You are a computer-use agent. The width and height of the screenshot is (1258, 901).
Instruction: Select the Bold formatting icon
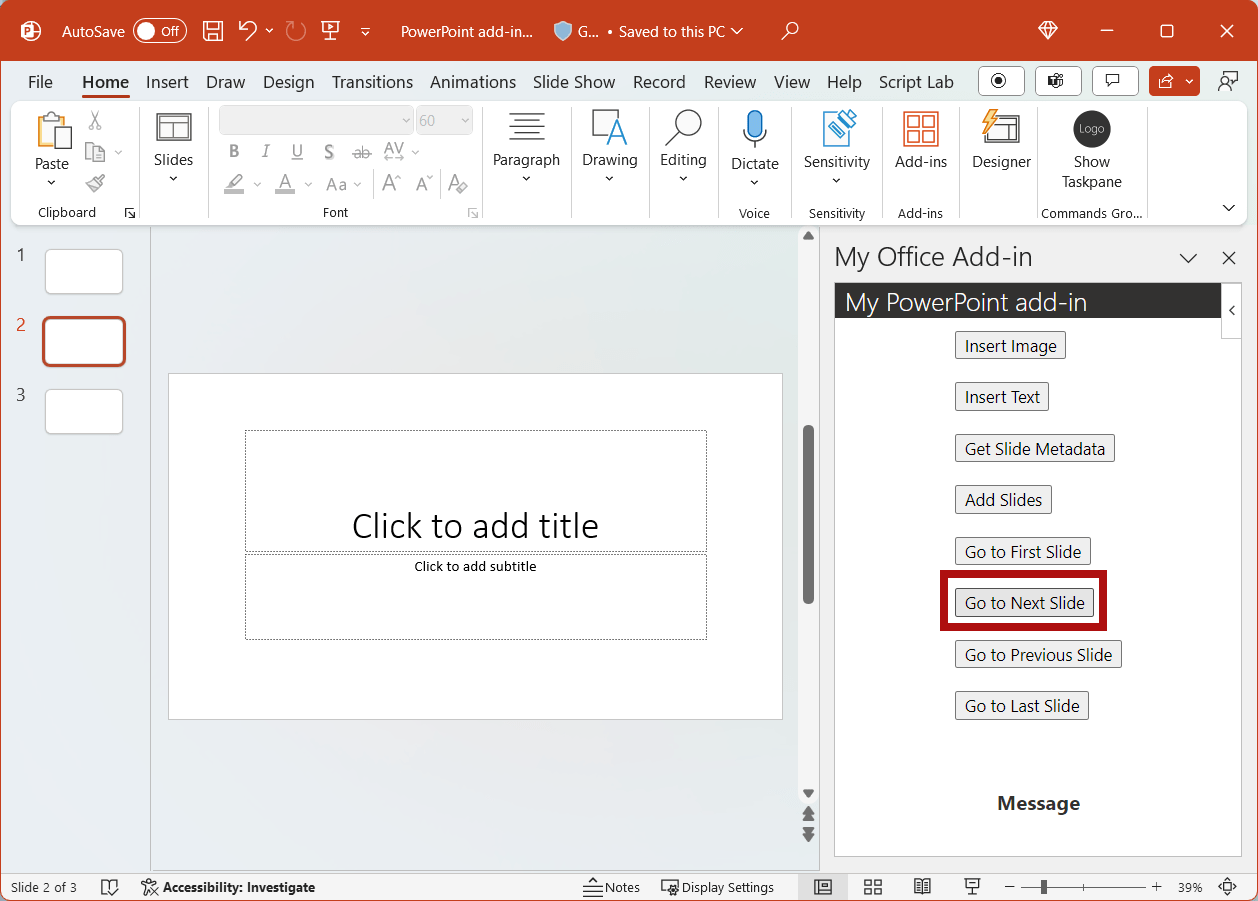pos(233,151)
